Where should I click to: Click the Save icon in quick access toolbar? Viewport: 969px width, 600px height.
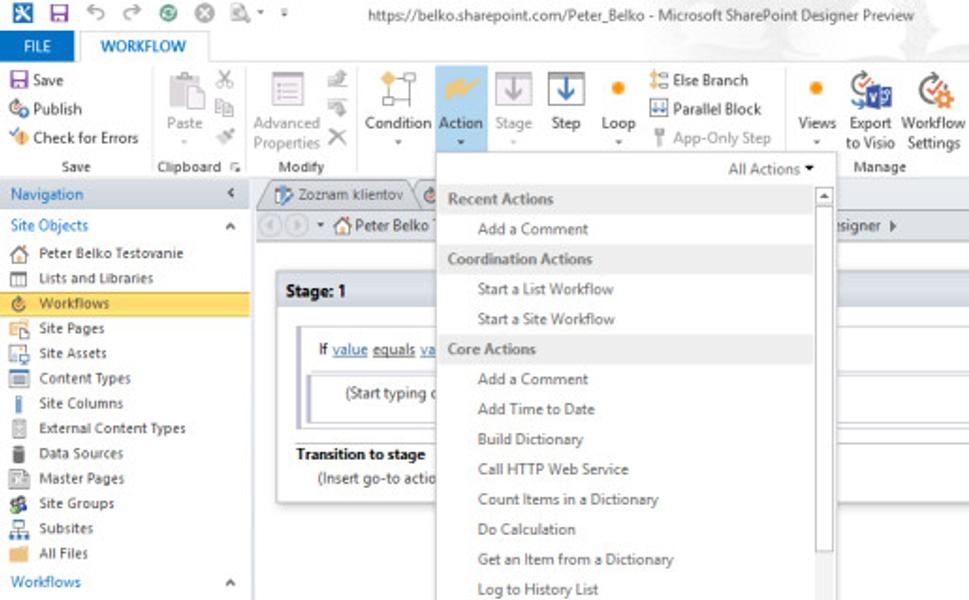click(x=59, y=13)
